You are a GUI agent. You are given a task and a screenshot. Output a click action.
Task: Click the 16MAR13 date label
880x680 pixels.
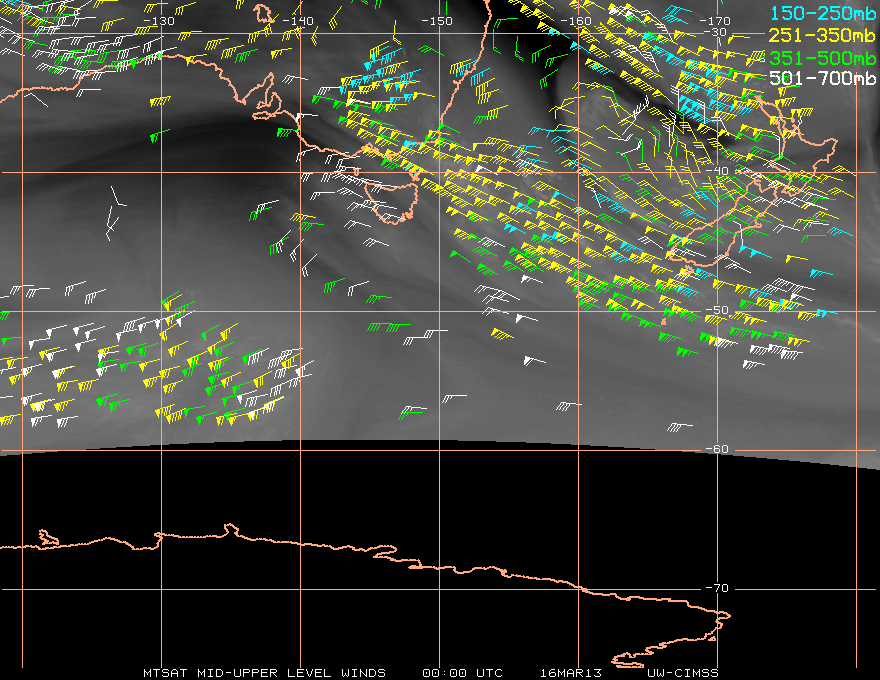[571, 673]
